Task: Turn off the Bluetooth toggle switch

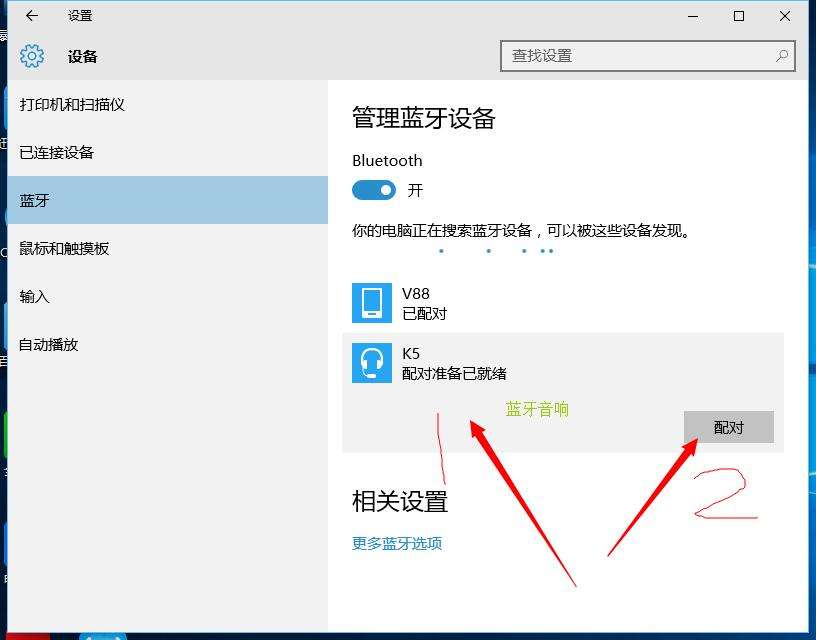Action: pos(373,190)
